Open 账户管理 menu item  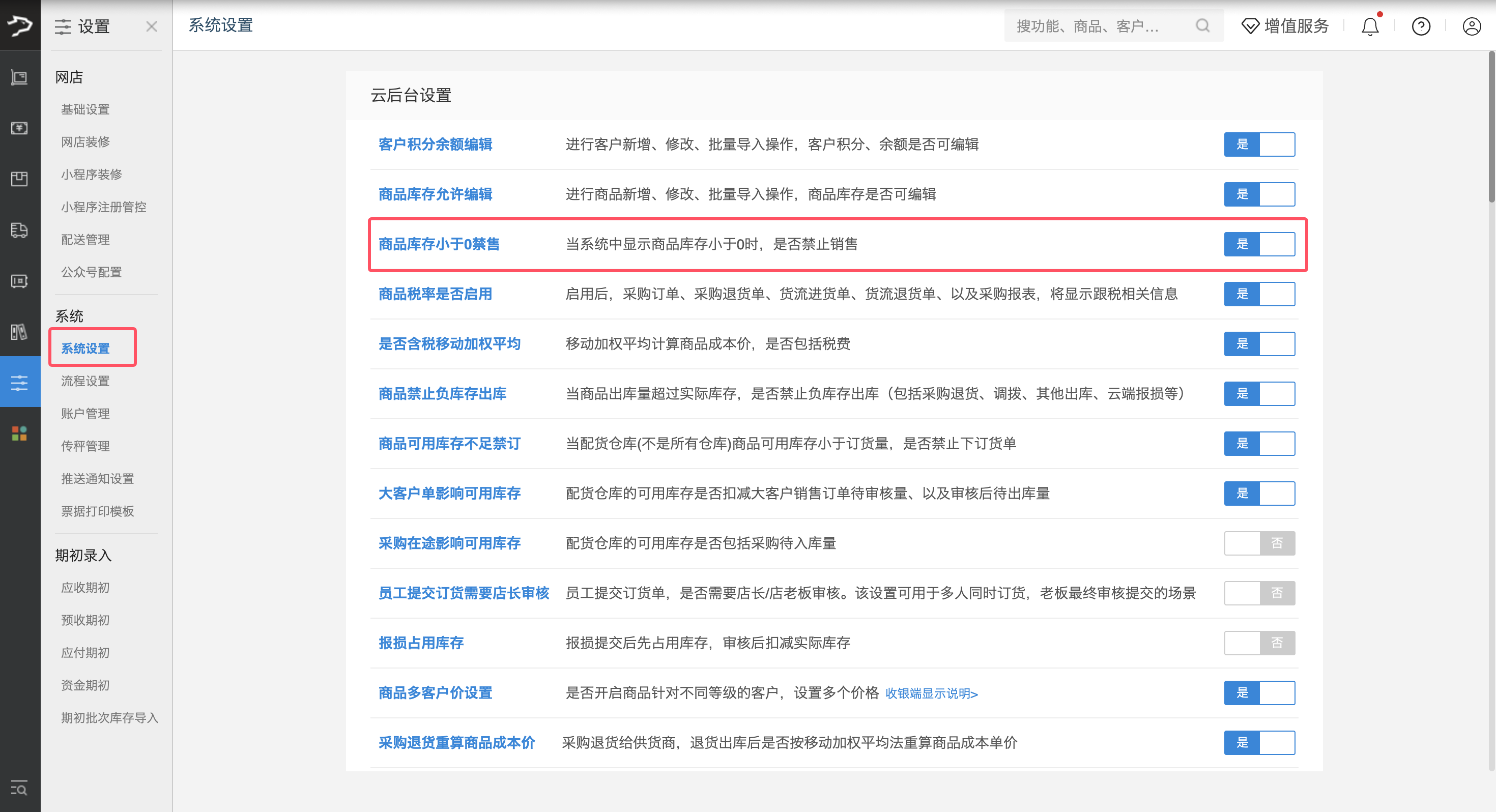point(85,414)
